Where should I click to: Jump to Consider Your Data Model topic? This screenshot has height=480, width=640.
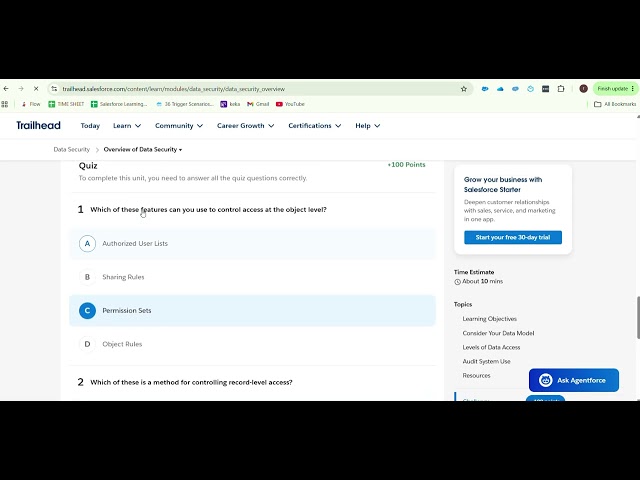tap(498, 333)
